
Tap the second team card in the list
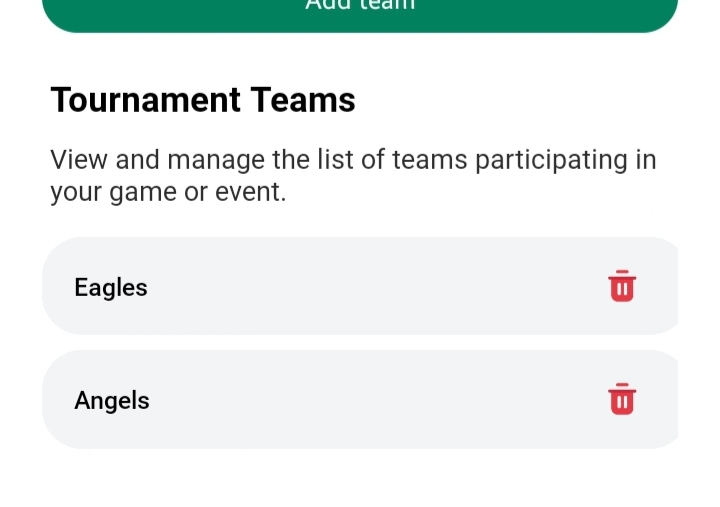tap(340, 400)
